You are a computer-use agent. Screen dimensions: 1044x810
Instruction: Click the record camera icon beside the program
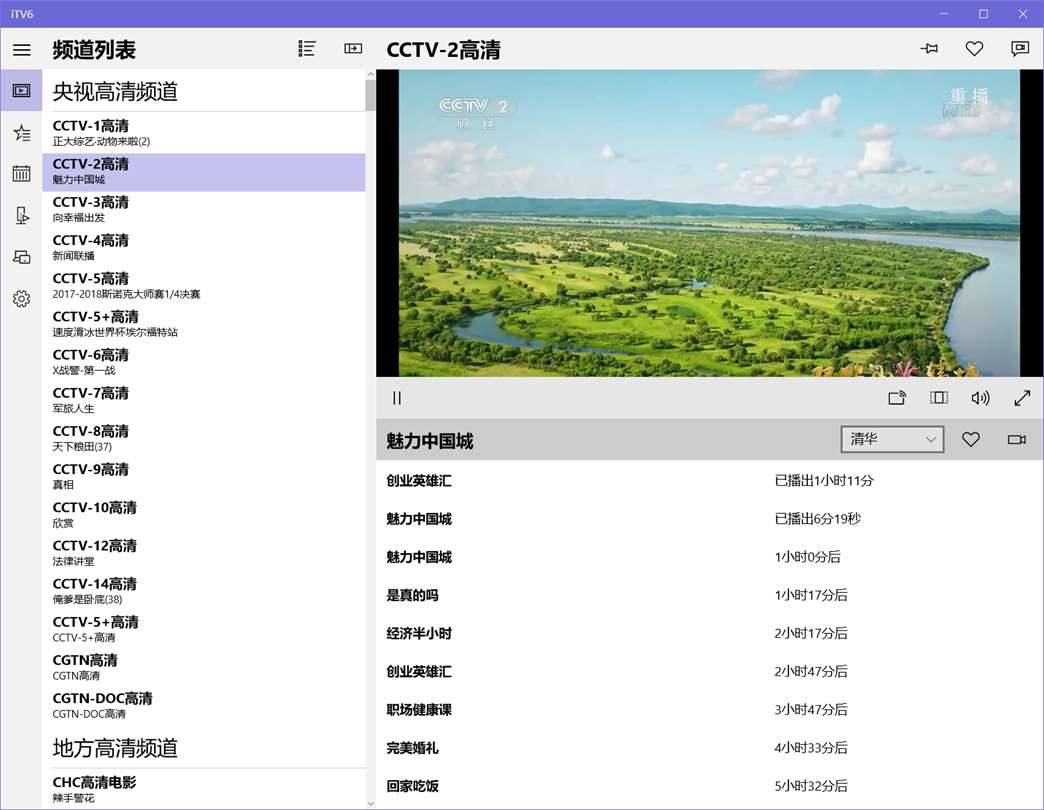[1017, 439]
